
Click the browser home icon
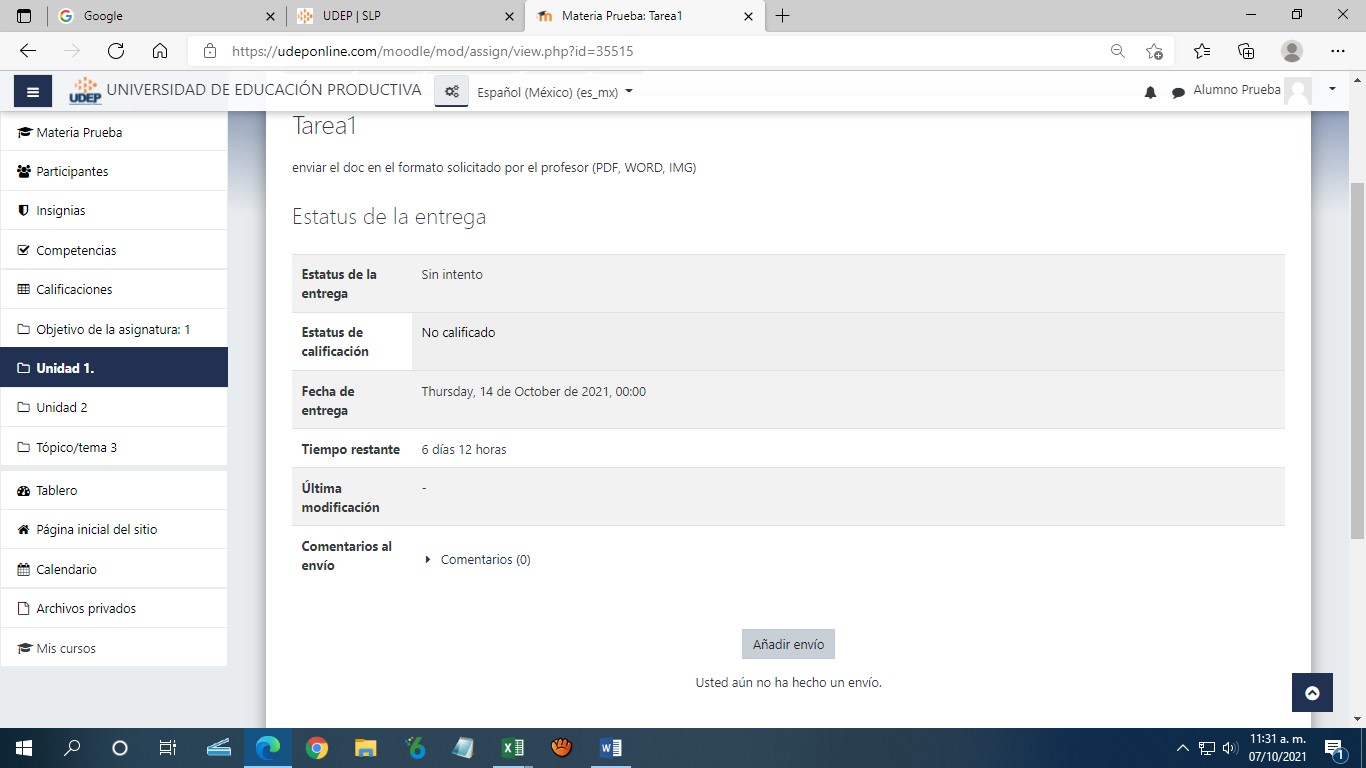[160, 51]
